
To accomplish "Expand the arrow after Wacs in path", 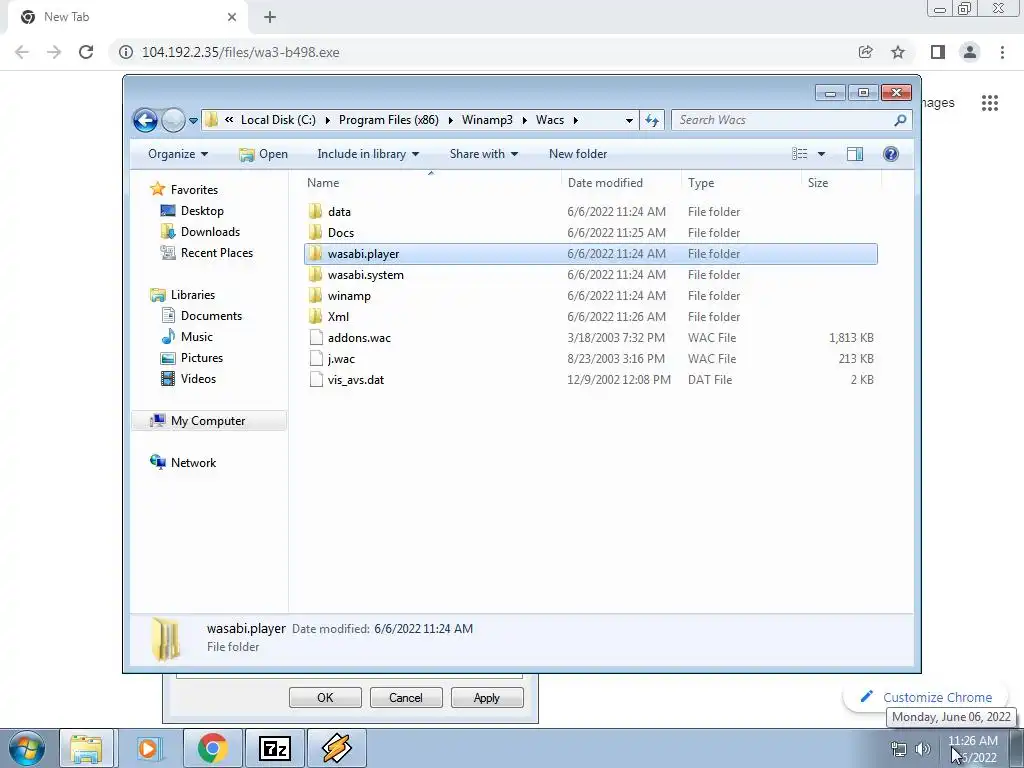I will pyautogui.click(x=575, y=120).
